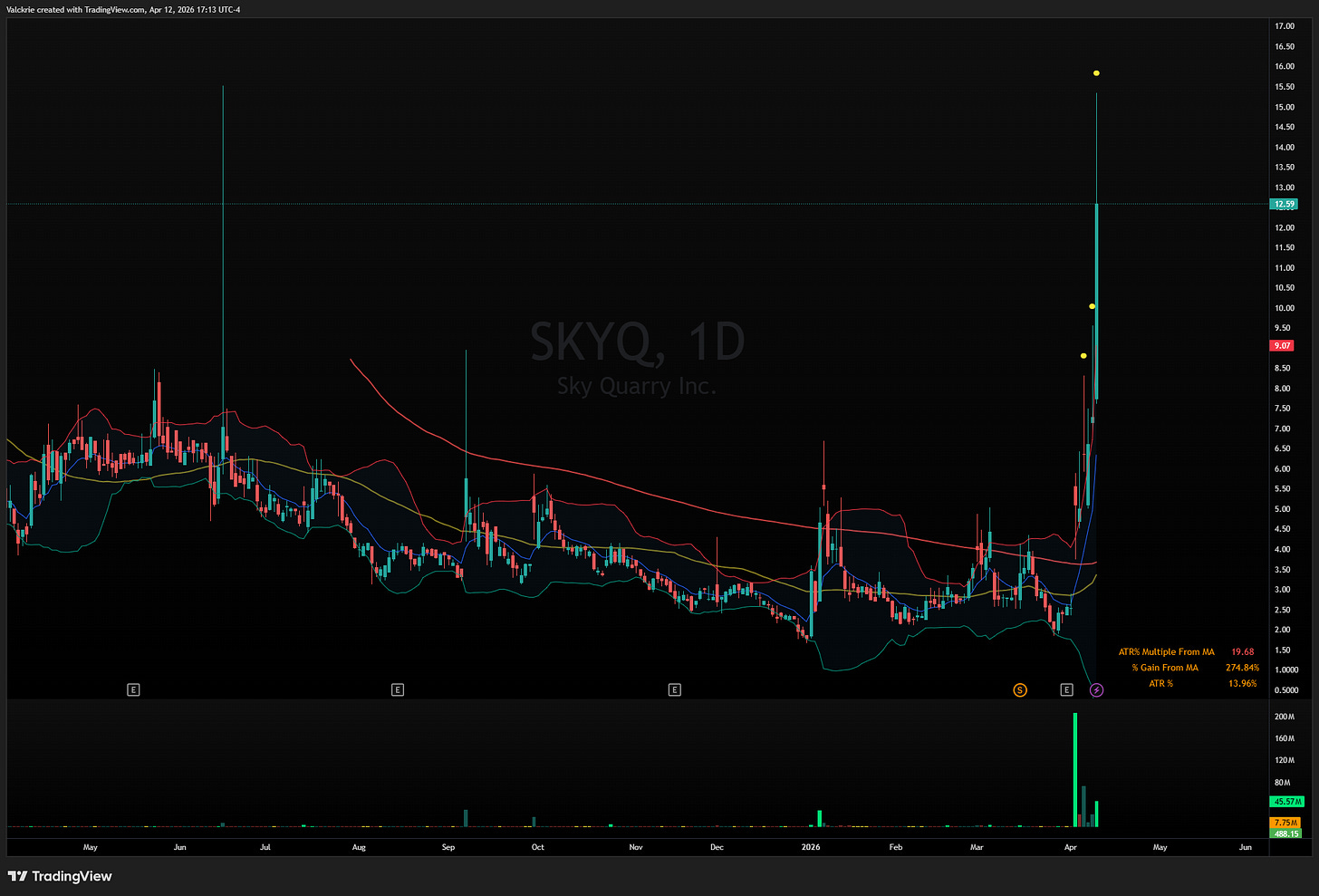Viewport: 1319px width, 896px height.
Task: Open the orange S split marker
Action: point(1020,690)
